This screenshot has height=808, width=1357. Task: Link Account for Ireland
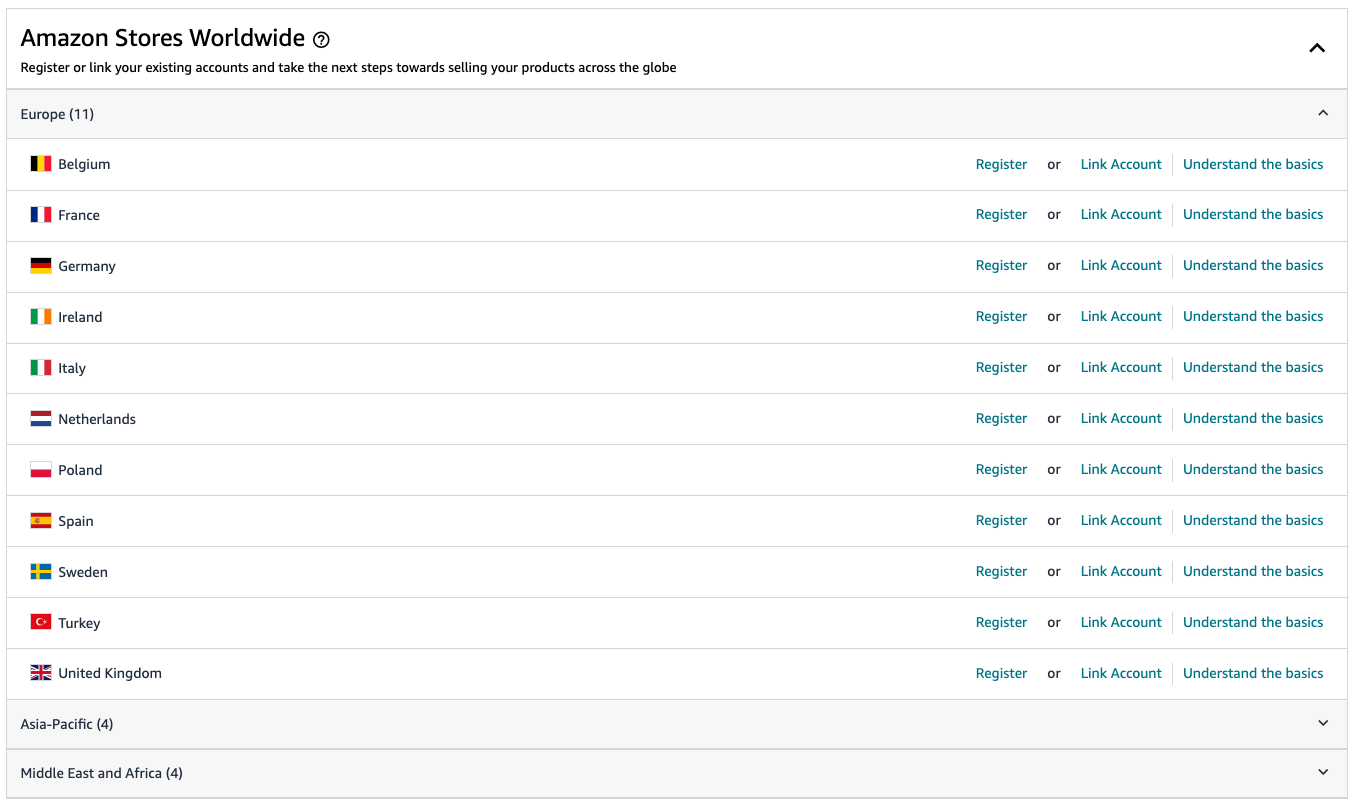tap(1121, 316)
